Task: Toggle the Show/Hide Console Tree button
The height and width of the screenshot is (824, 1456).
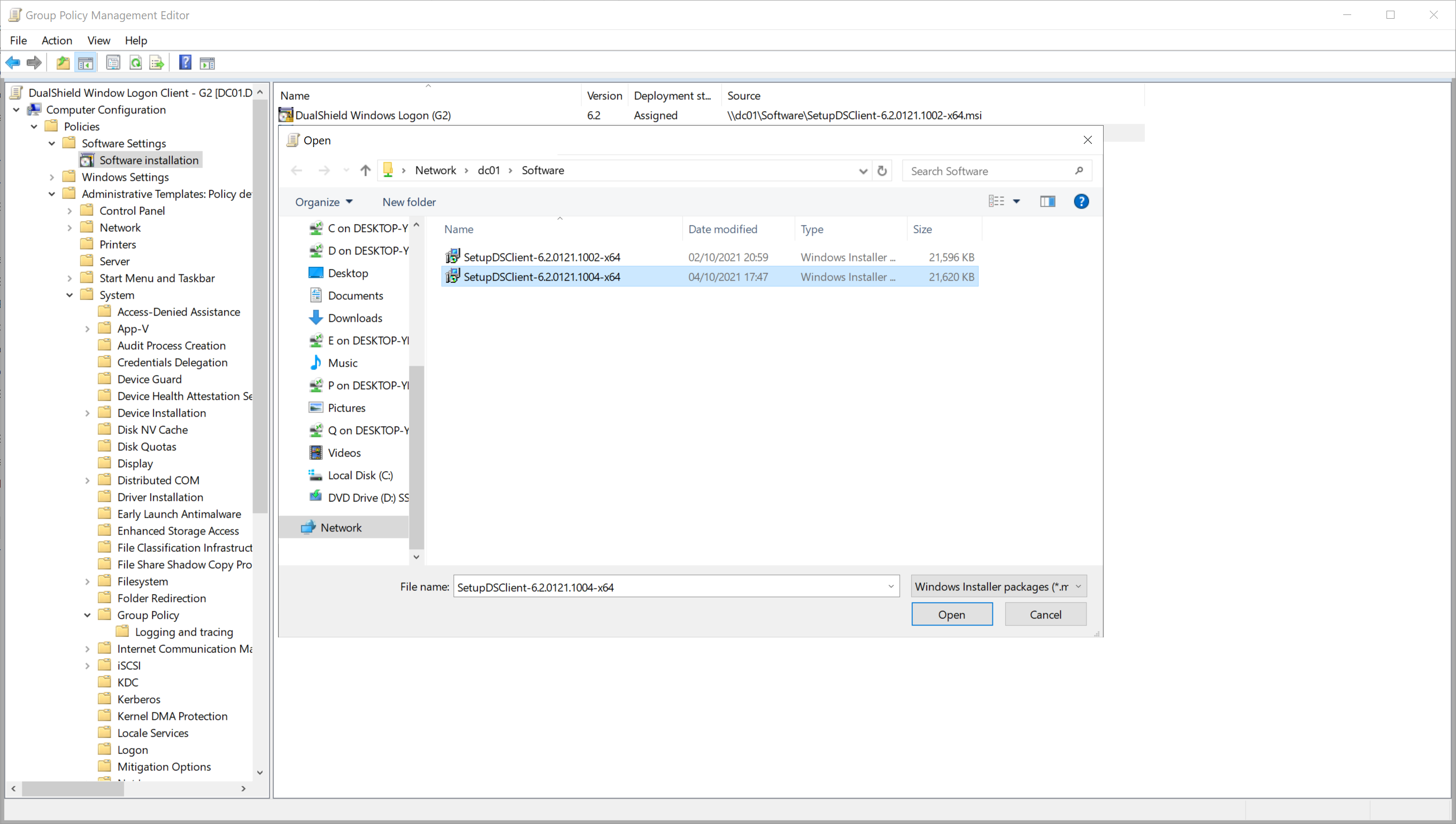Action: click(x=86, y=63)
